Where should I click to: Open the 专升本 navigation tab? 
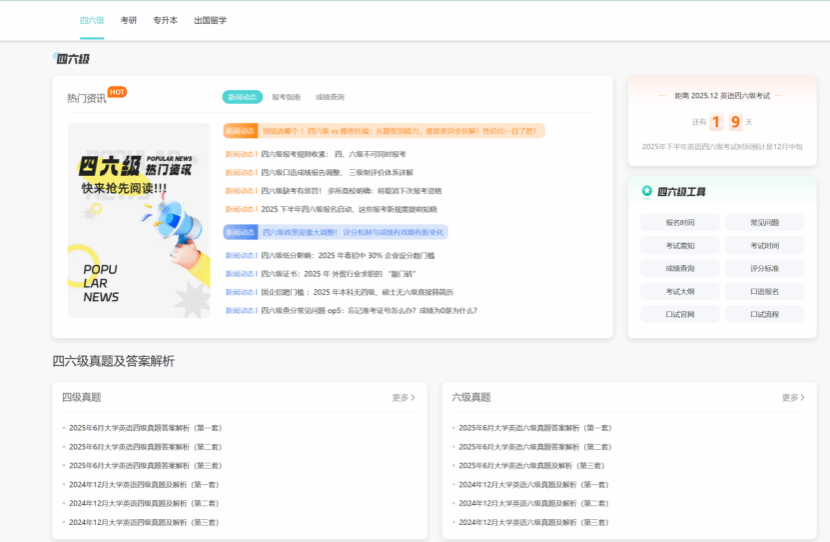tap(165, 20)
